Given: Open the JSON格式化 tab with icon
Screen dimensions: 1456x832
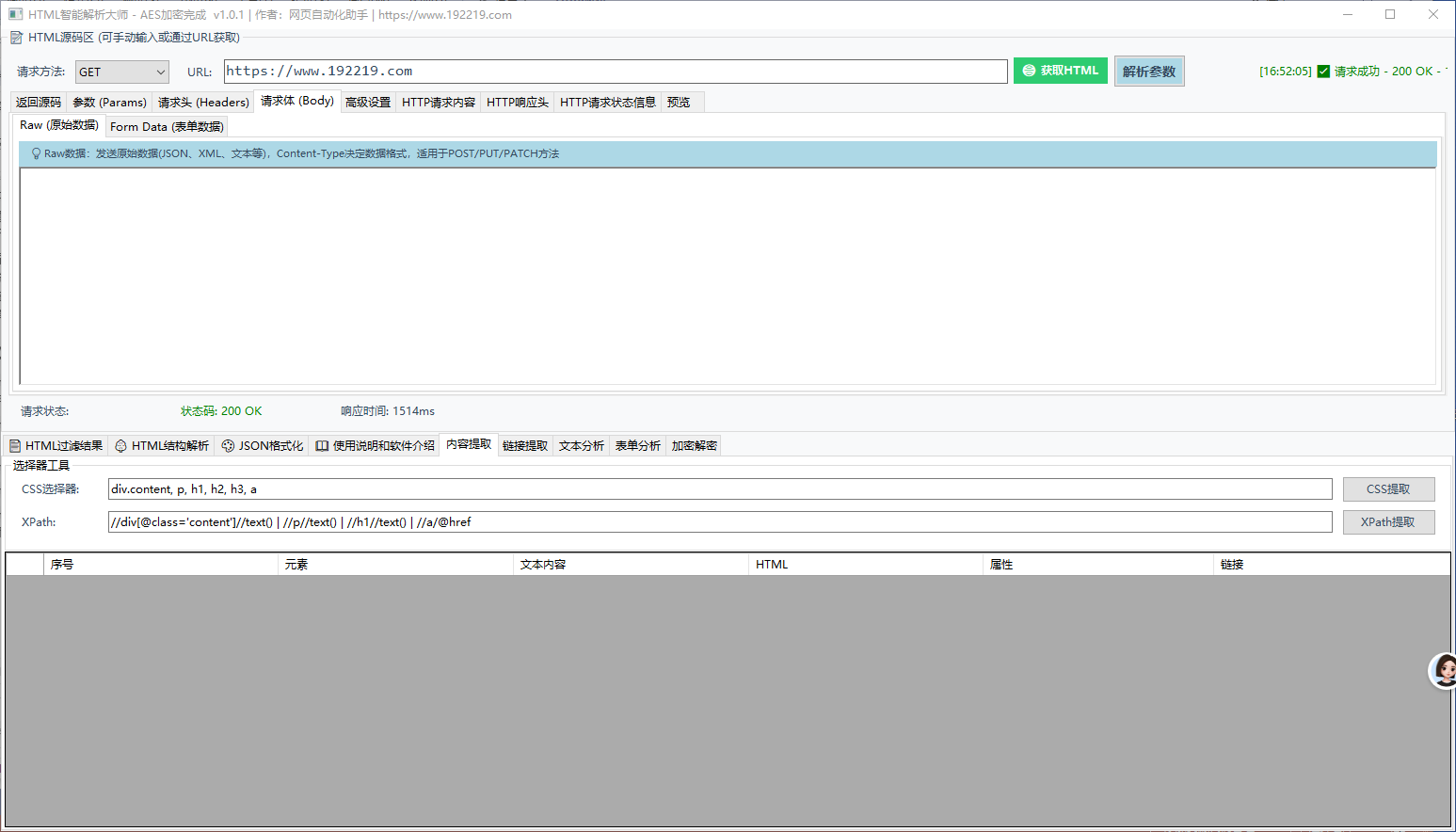Looking at the screenshot, I should pos(263,446).
